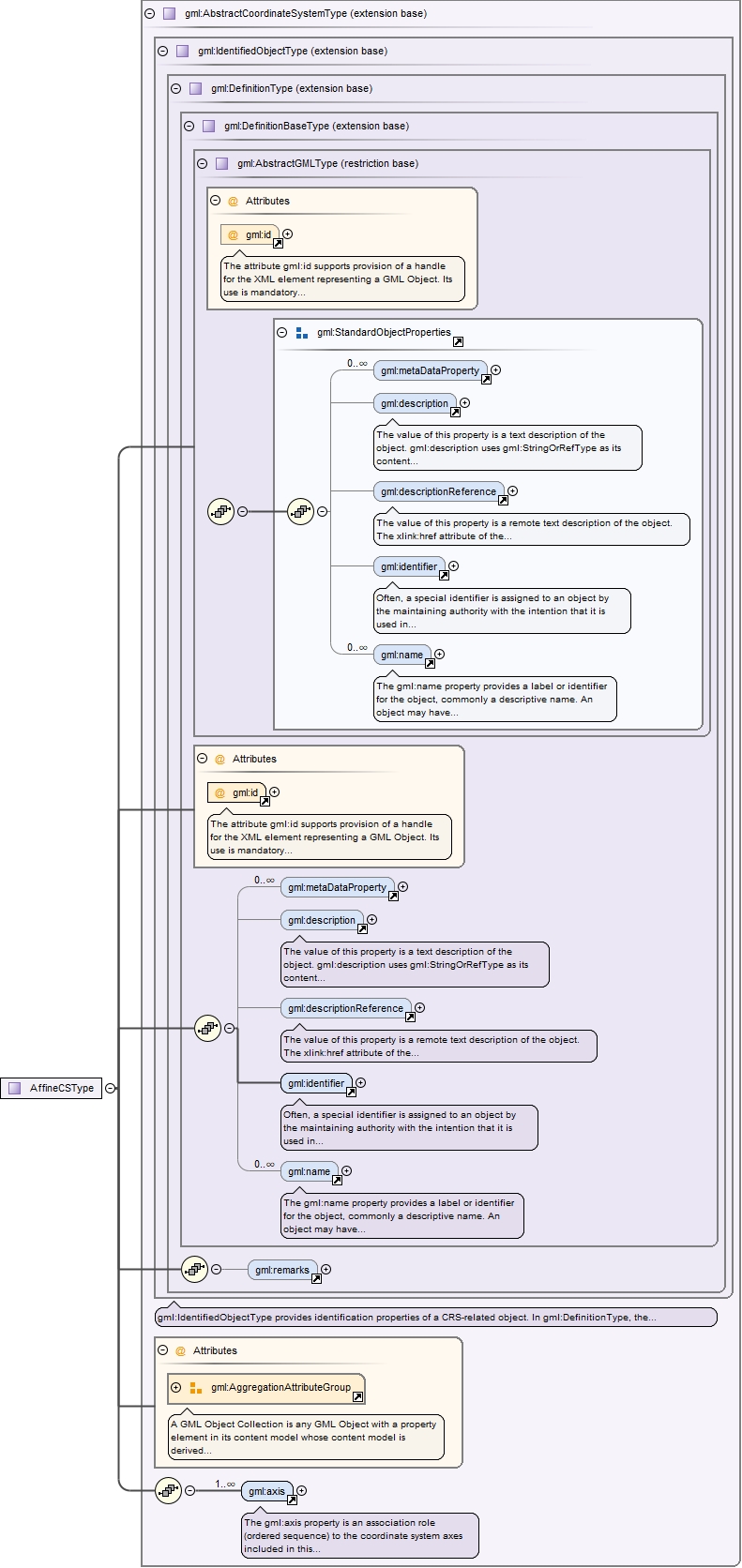
Task: Collapse the gml:AbstractGMLType restriction base
Action: point(203,164)
